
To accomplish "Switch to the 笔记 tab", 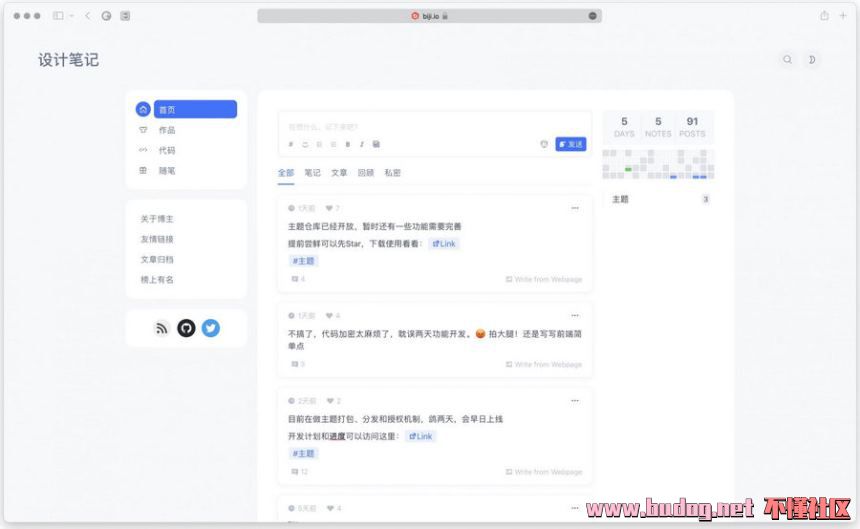I will pos(313,173).
